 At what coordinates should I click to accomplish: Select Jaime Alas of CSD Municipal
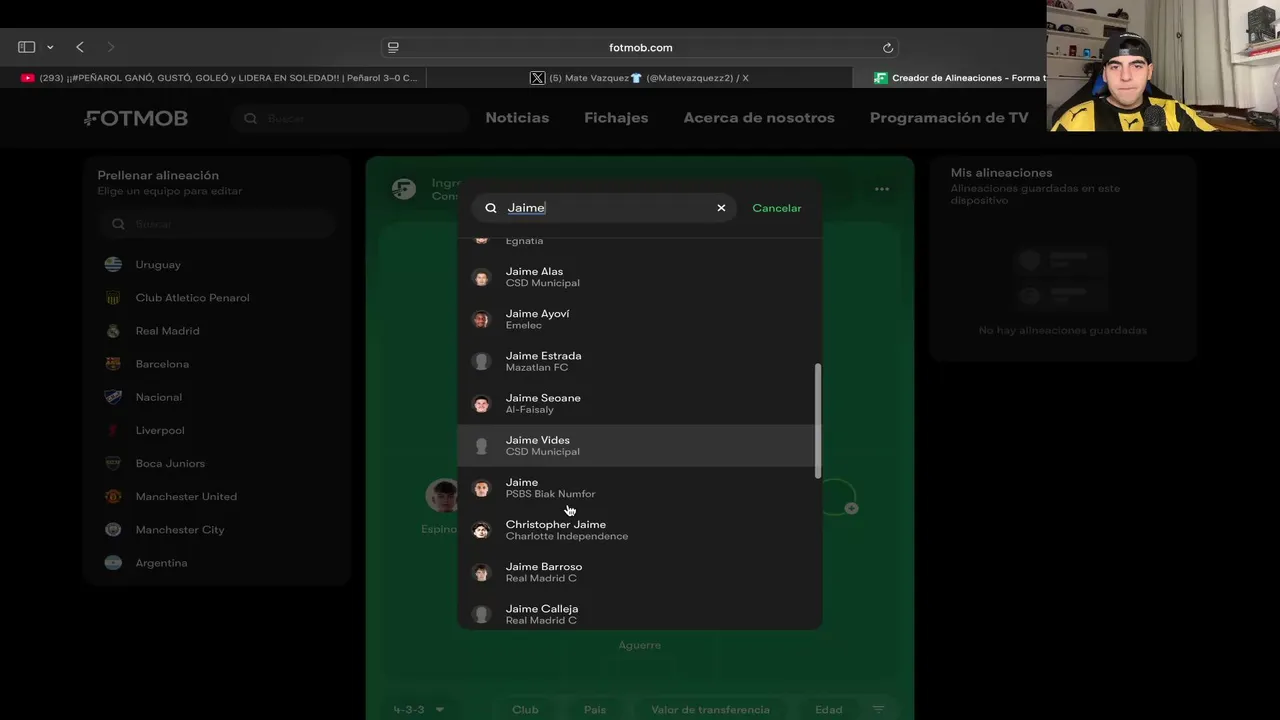pos(640,277)
